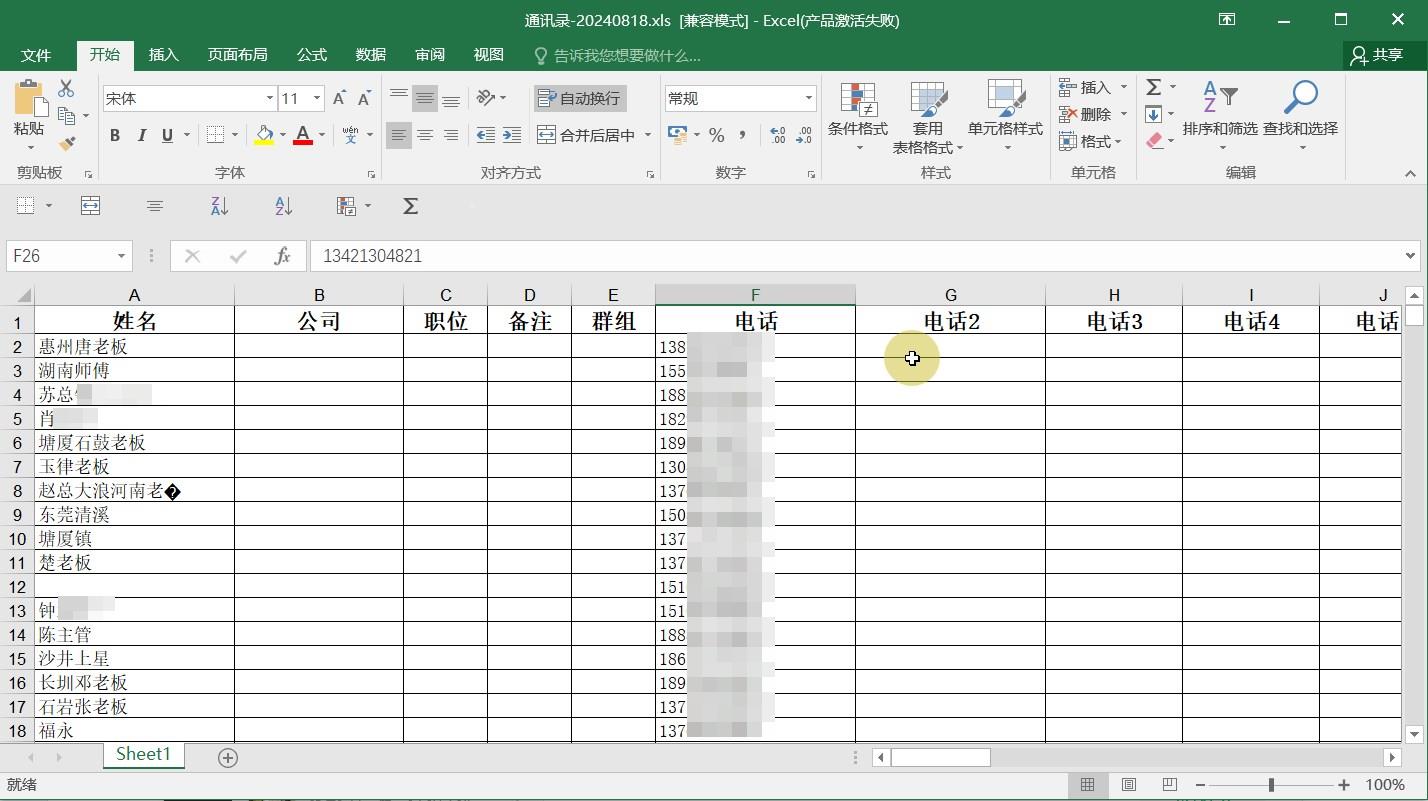Viewport: 1428px width, 801px height.
Task: Toggle Top Align
Action: (398, 98)
